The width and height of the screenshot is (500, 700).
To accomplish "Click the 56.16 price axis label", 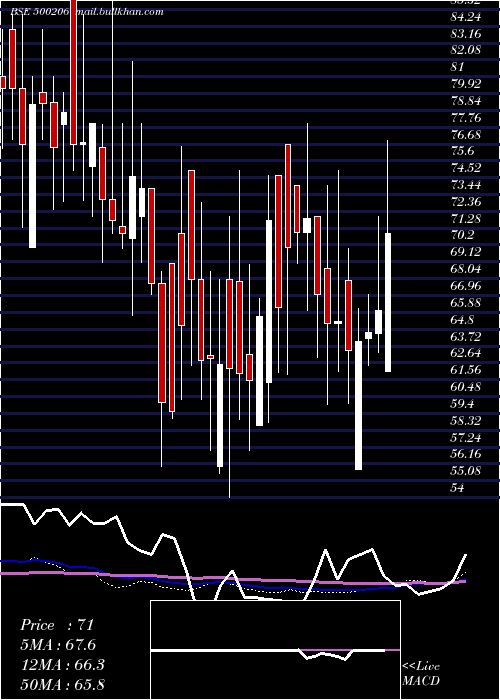I will (466, 454).
